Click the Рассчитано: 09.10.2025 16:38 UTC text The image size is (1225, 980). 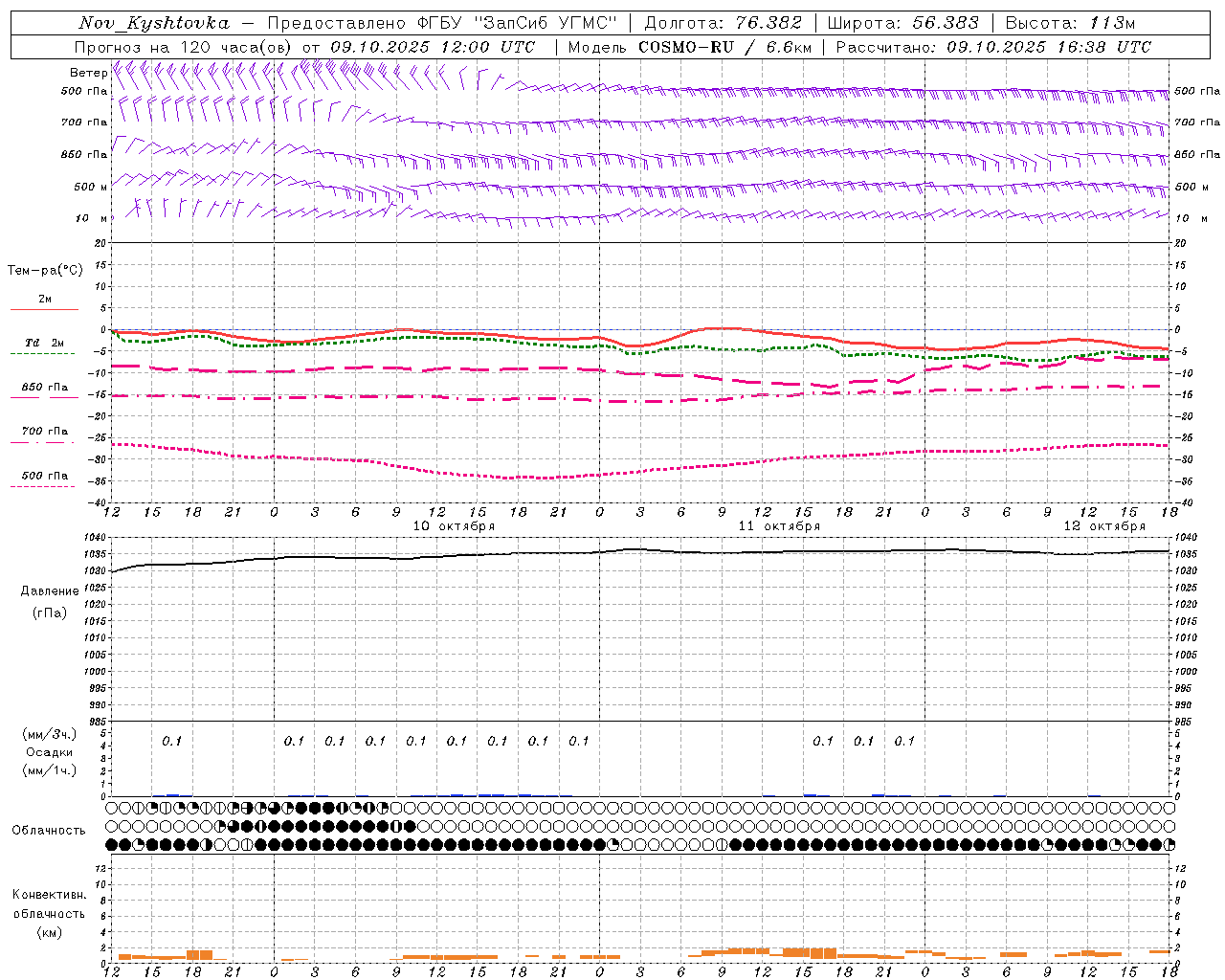(993, 47)
